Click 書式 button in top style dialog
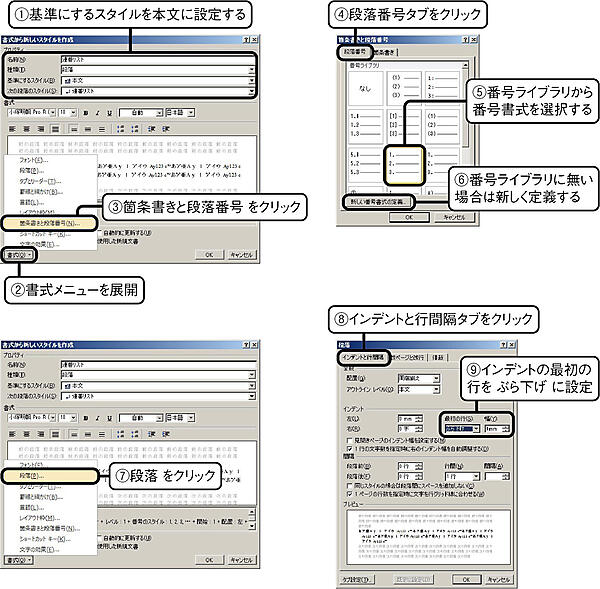The width and height of the screenshot is (600, 589). [x=19, y=255]
